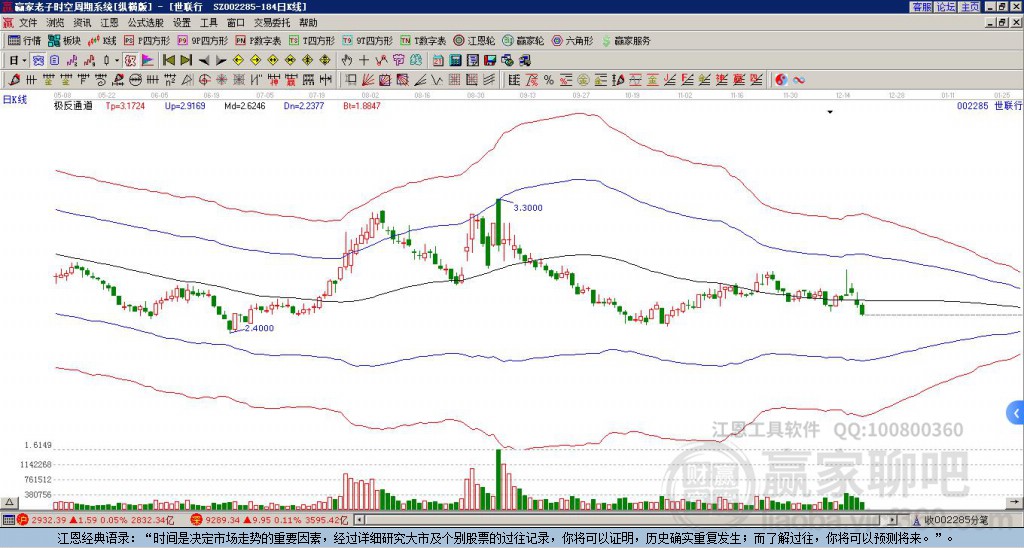Click the 日K线 label
The image size is (1024, 548).
(15, 100)
